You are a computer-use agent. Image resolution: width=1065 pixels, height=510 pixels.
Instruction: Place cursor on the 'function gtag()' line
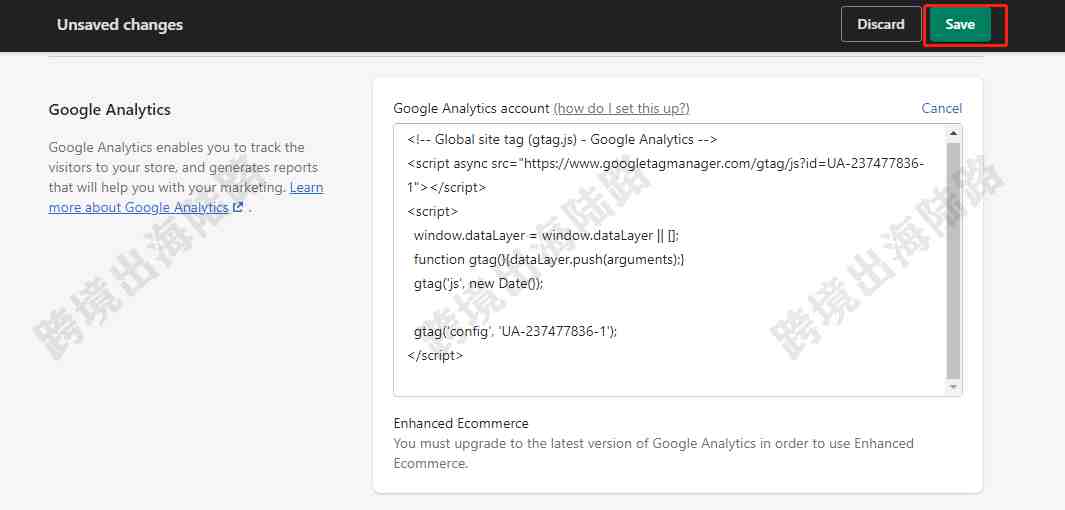pos(549,259)
